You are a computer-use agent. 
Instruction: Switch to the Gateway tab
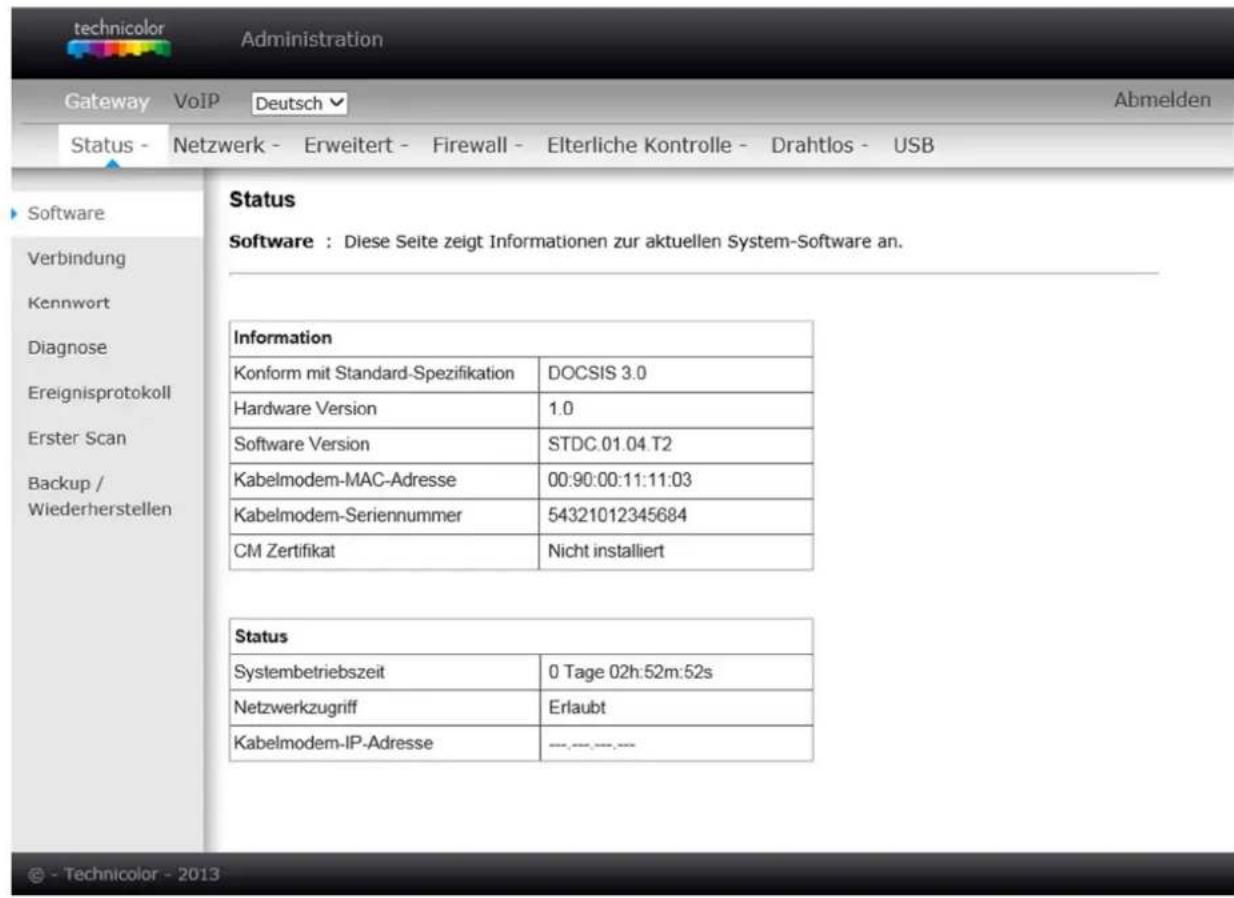click(107, 101)
